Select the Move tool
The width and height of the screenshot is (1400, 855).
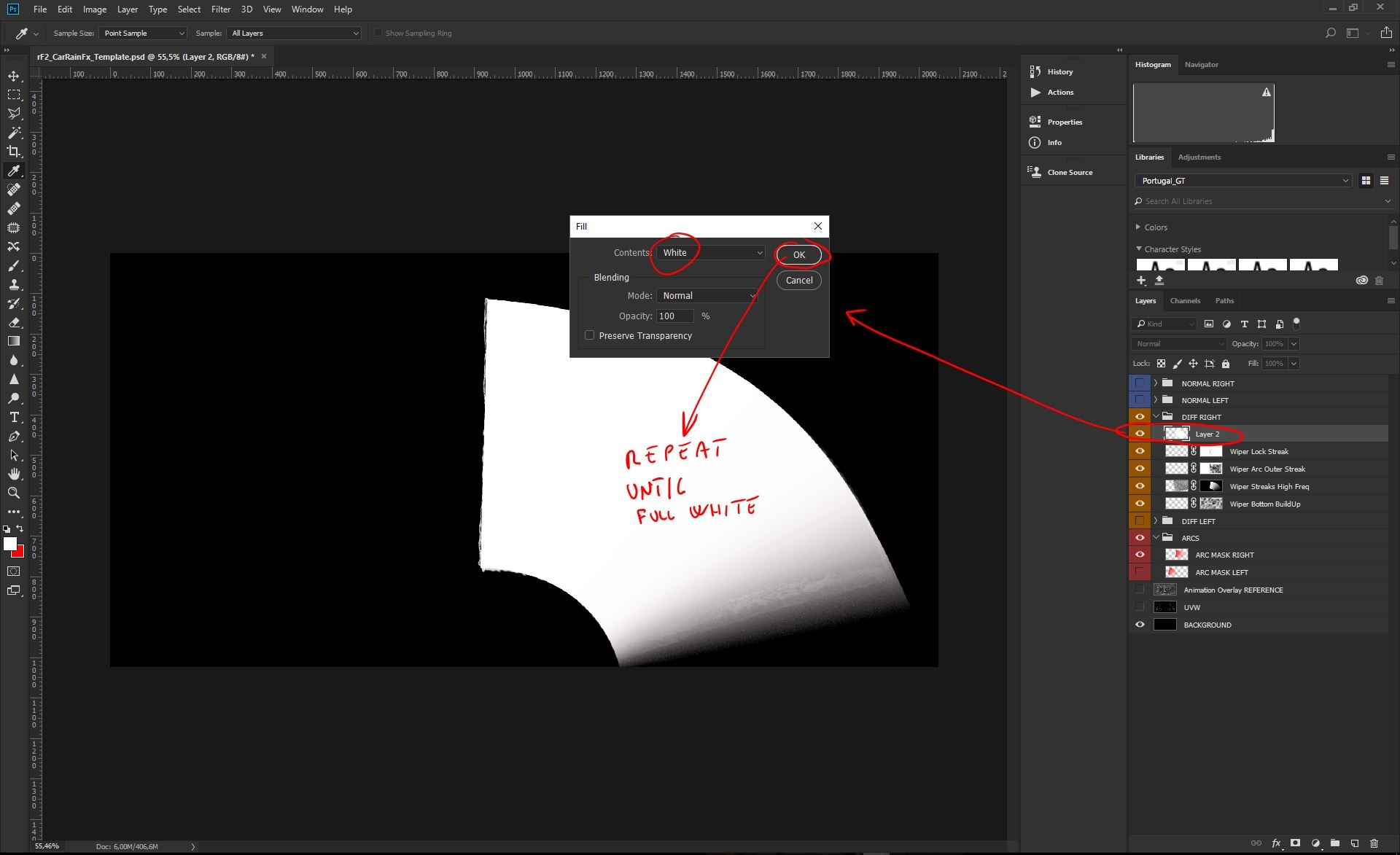pos(14,76)
